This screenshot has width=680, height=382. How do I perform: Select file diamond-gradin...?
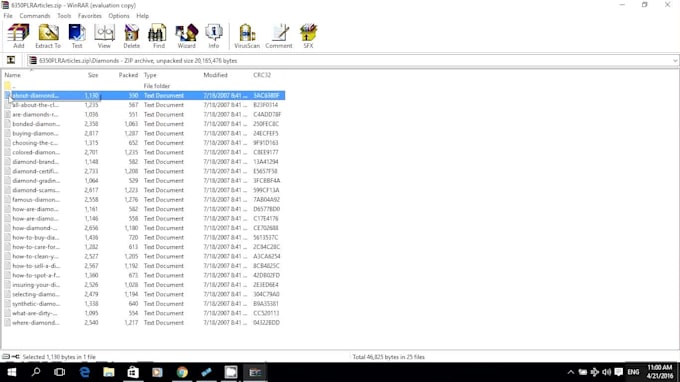click(x=144, y=181)
